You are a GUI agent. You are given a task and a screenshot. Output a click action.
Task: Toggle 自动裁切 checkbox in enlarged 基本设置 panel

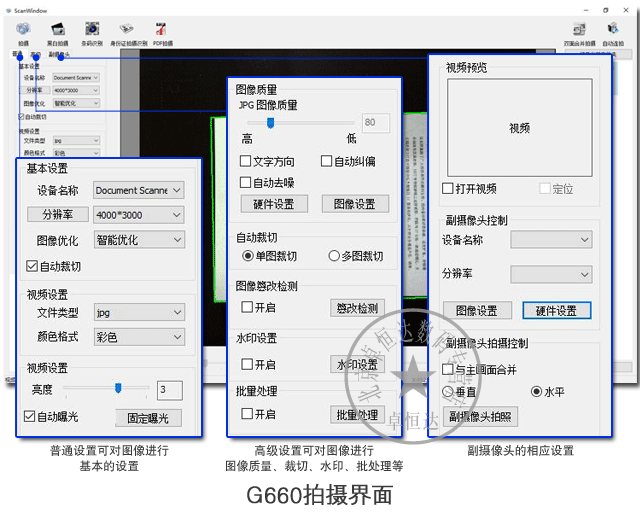[x=32, y=266]
